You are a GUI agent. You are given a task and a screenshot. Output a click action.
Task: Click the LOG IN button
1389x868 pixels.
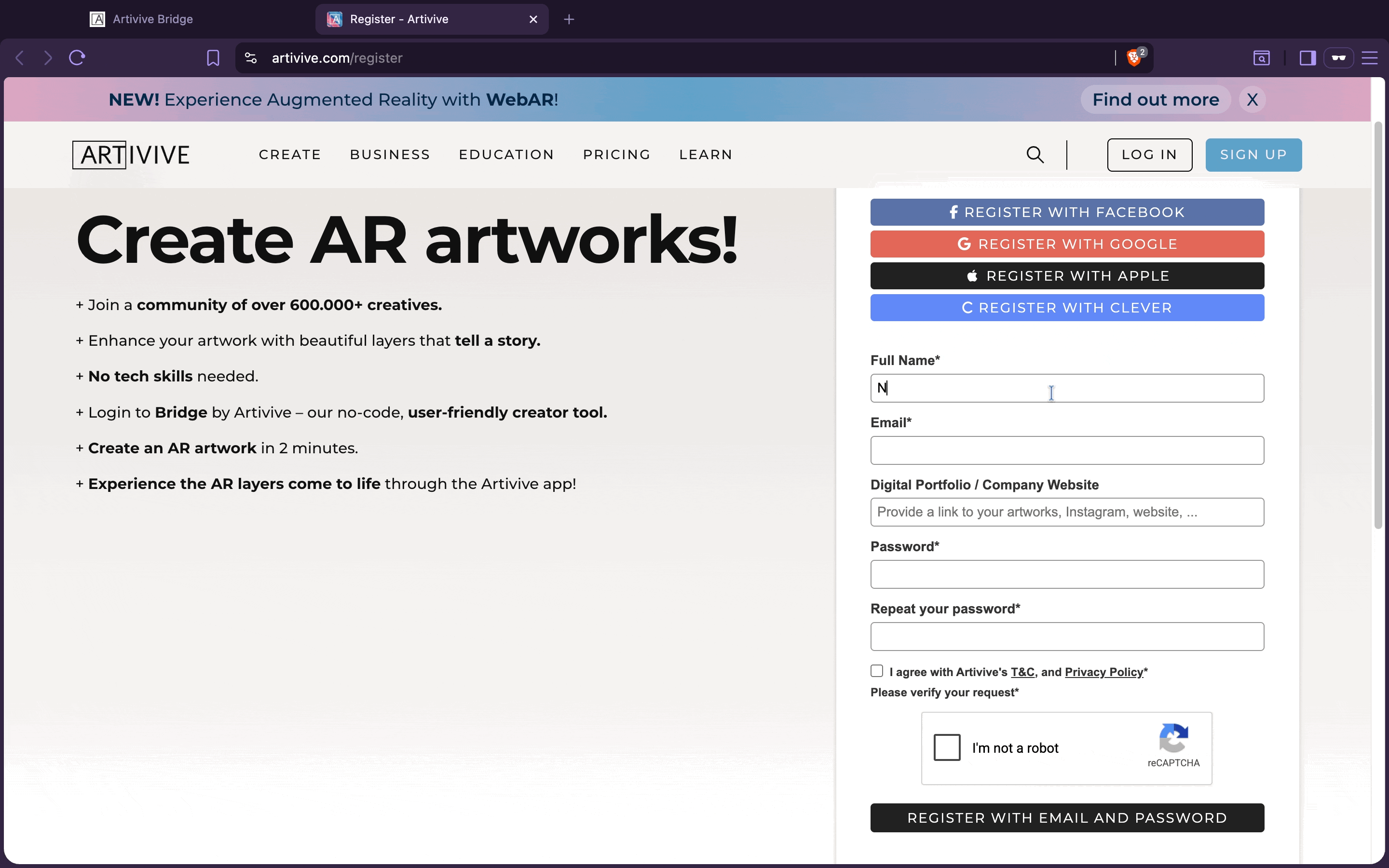click(1150, 155)
